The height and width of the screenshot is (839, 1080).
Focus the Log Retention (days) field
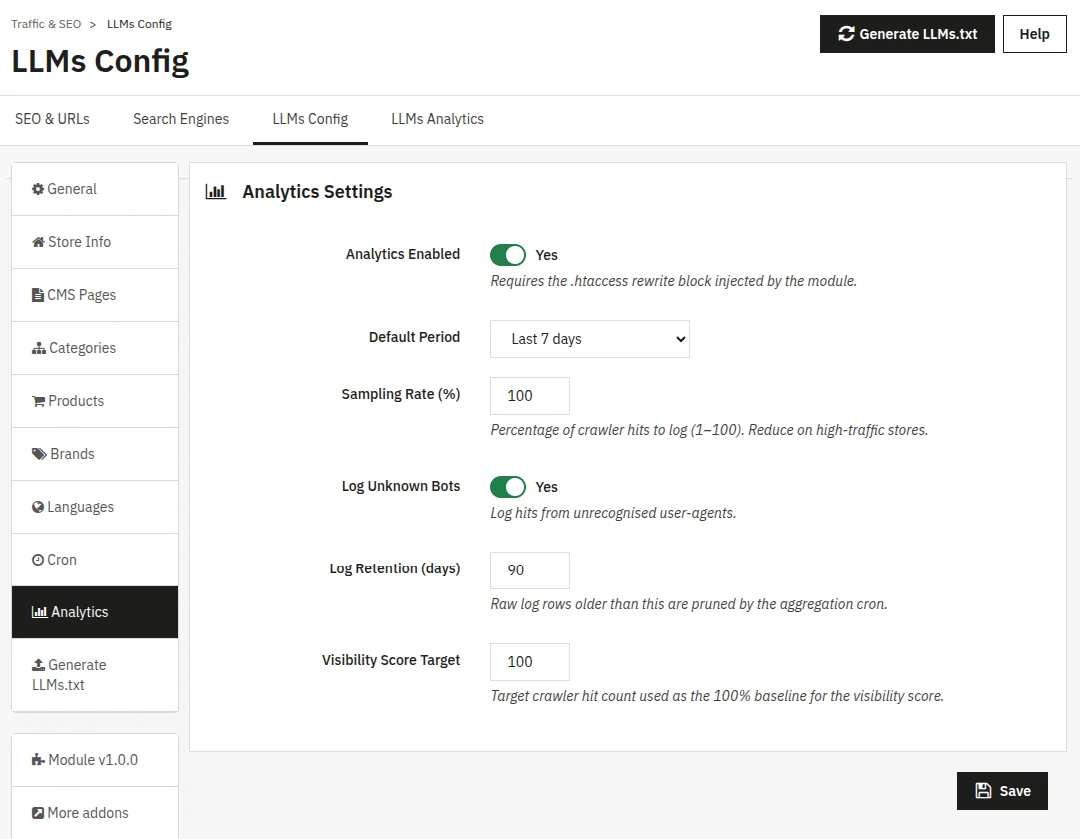click(530, 570)
